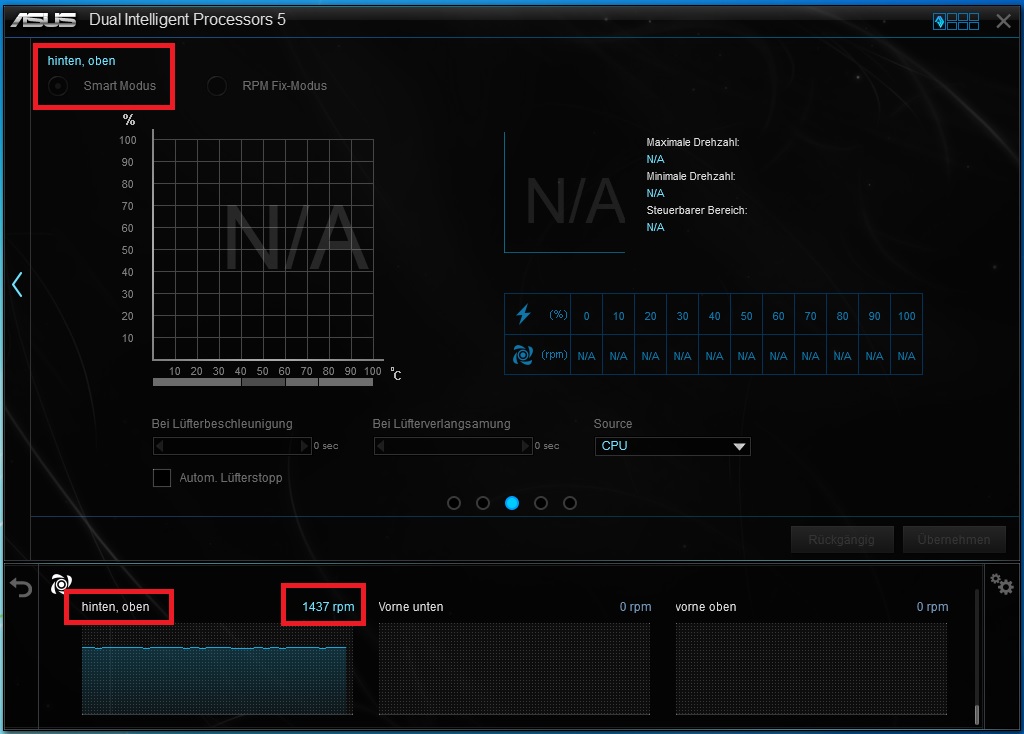This screenshot has width=1024, height=734.
Task: Click the Steuerbarer Bereich N/A value
Action: point(655,227)
